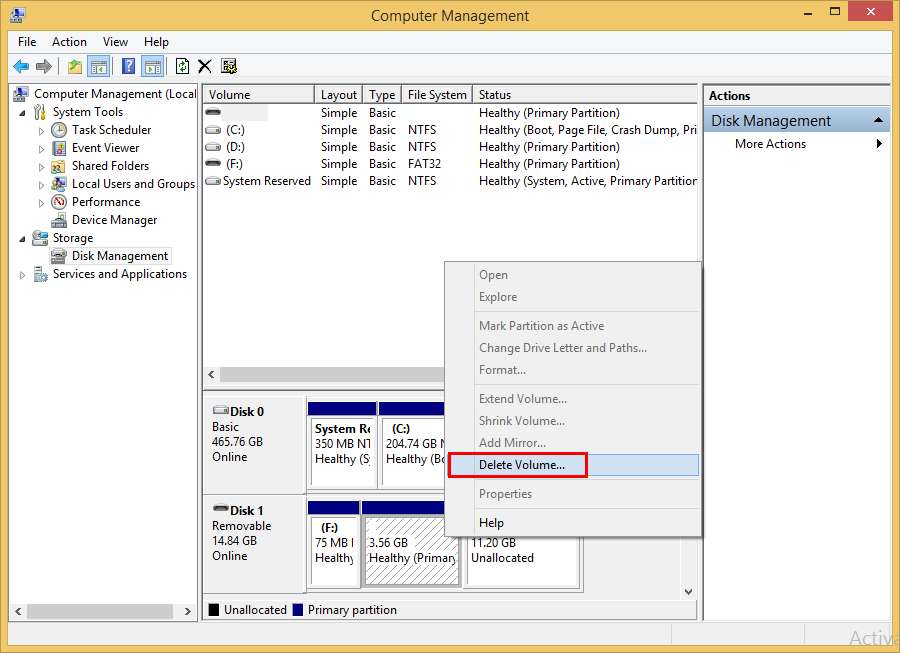
Task: Click the blue question mark Help toolbar icon
Action: tap(129, 67)
